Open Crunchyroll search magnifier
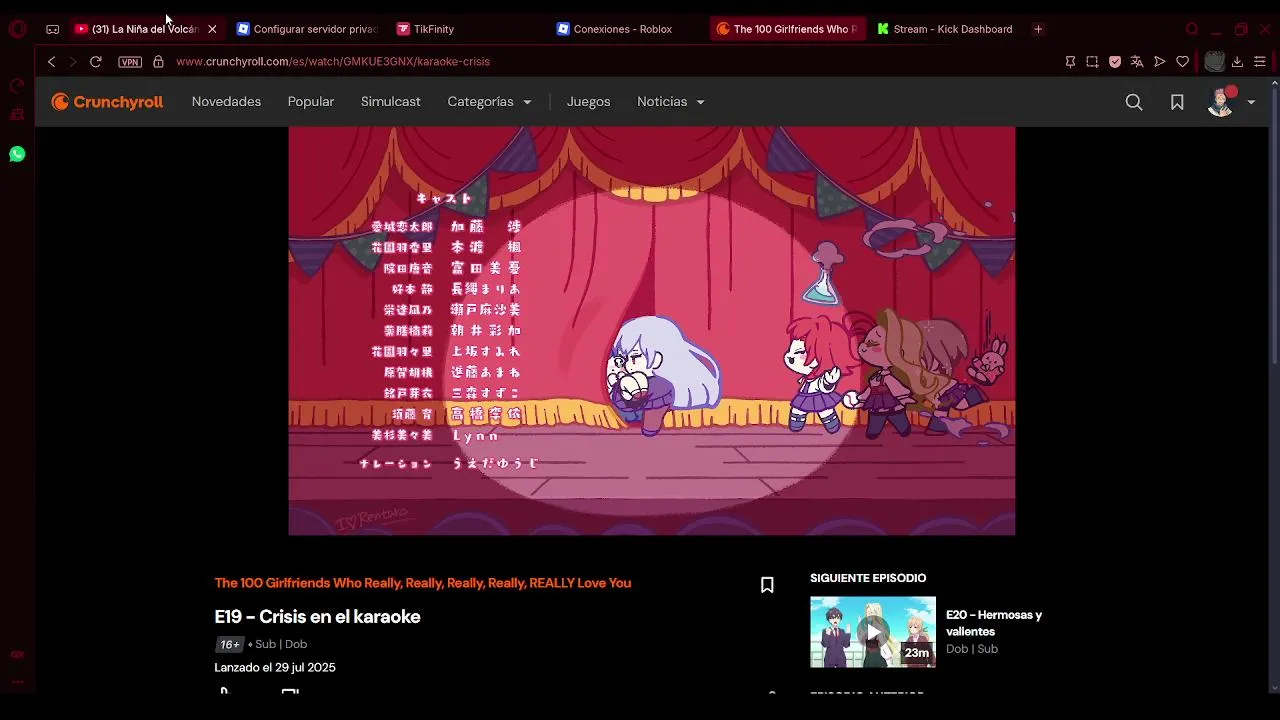Image resolution: width=1280 pixels, height=720 pixels. point(1134,102)
